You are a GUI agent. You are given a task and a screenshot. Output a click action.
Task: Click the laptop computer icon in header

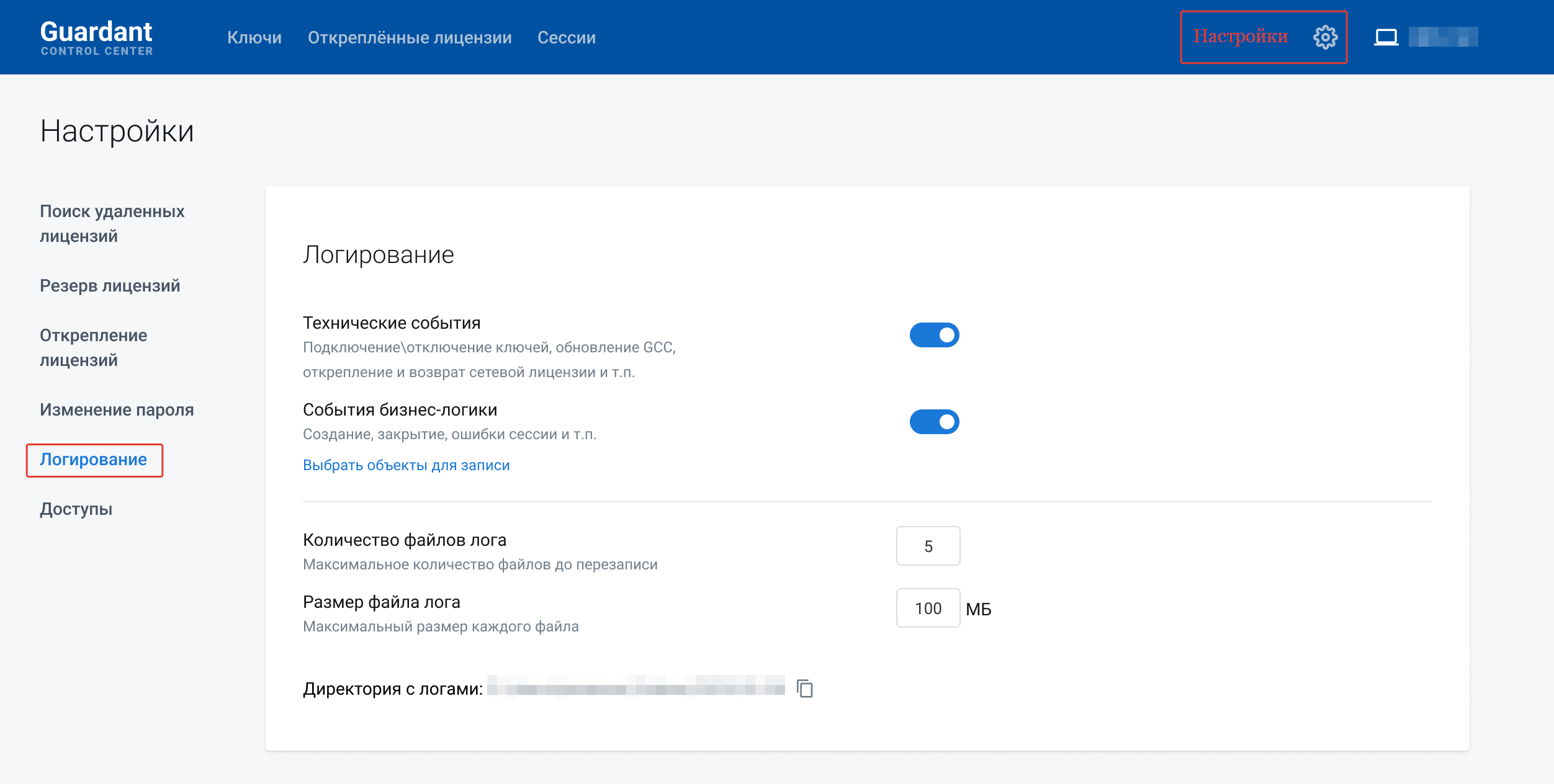coord(1386,37)
